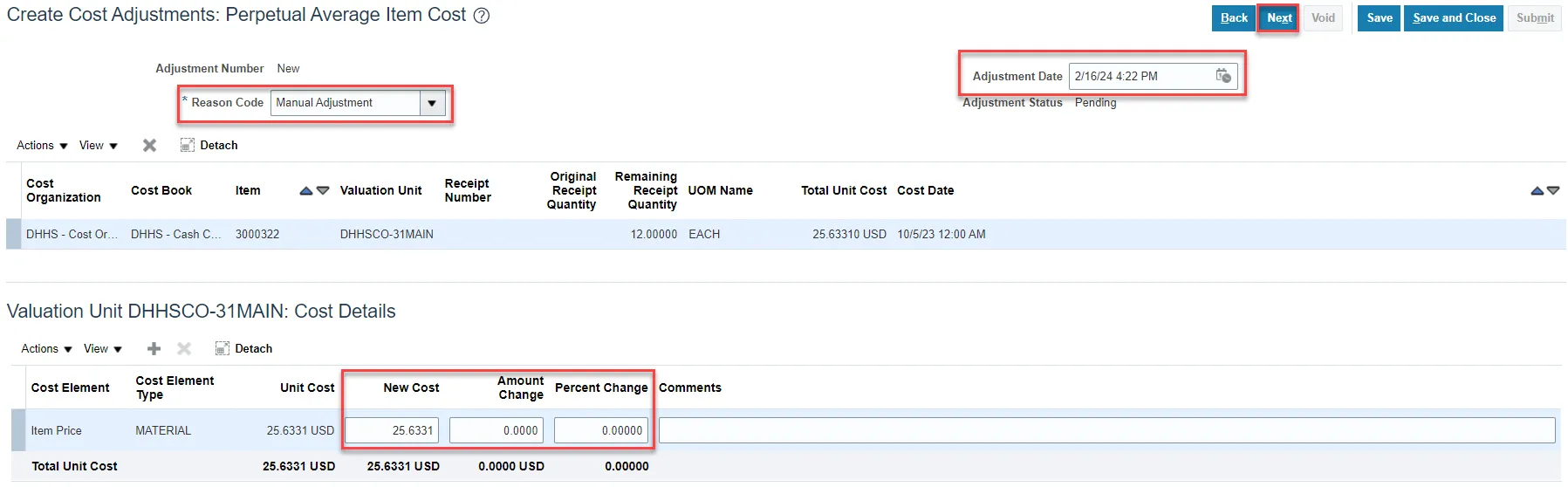Image resolution: width=1568 pixels, height=487 pixels.
Task: Open the Reason Code dropdown
Action: [432, 103]
